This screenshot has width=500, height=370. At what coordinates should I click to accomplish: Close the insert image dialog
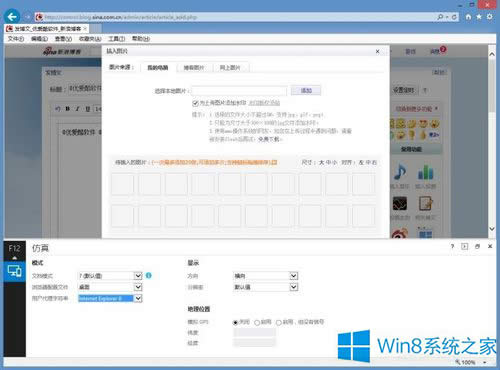coord(377,51)
